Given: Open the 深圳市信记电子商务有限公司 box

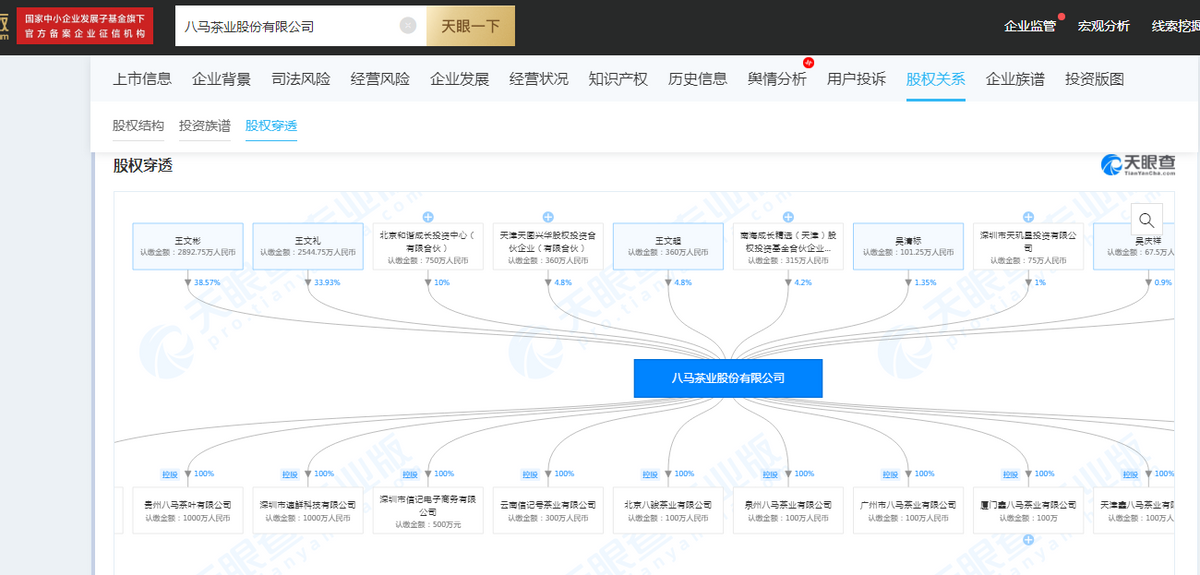Looking at the screenshot, I should [x=428, y=510].
